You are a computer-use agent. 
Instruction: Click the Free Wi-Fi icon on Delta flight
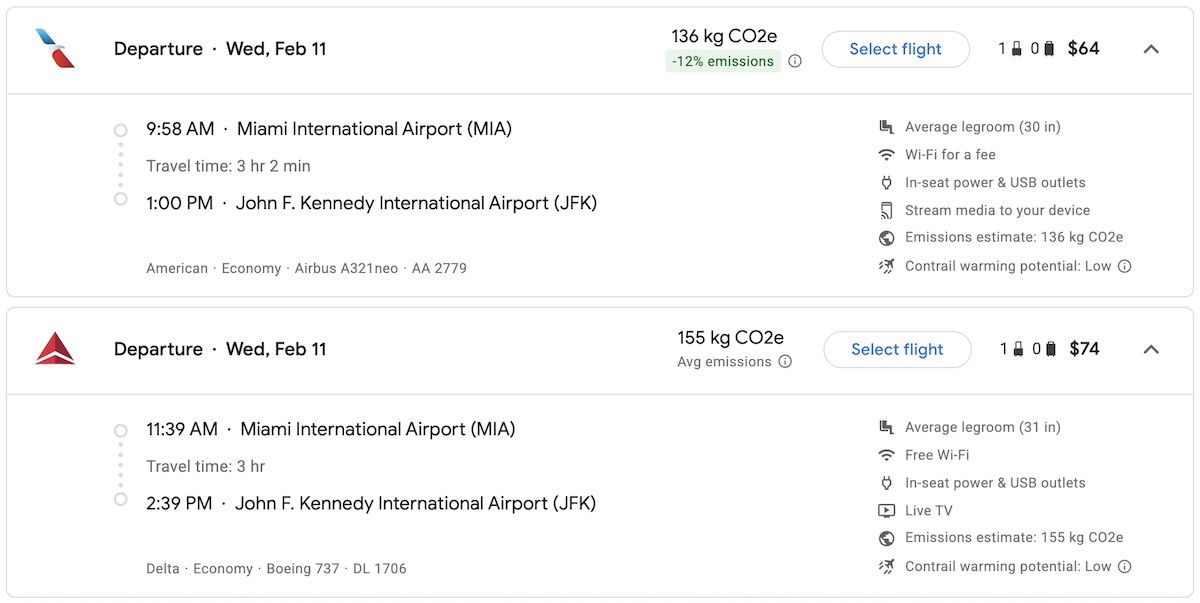(886, 455)
